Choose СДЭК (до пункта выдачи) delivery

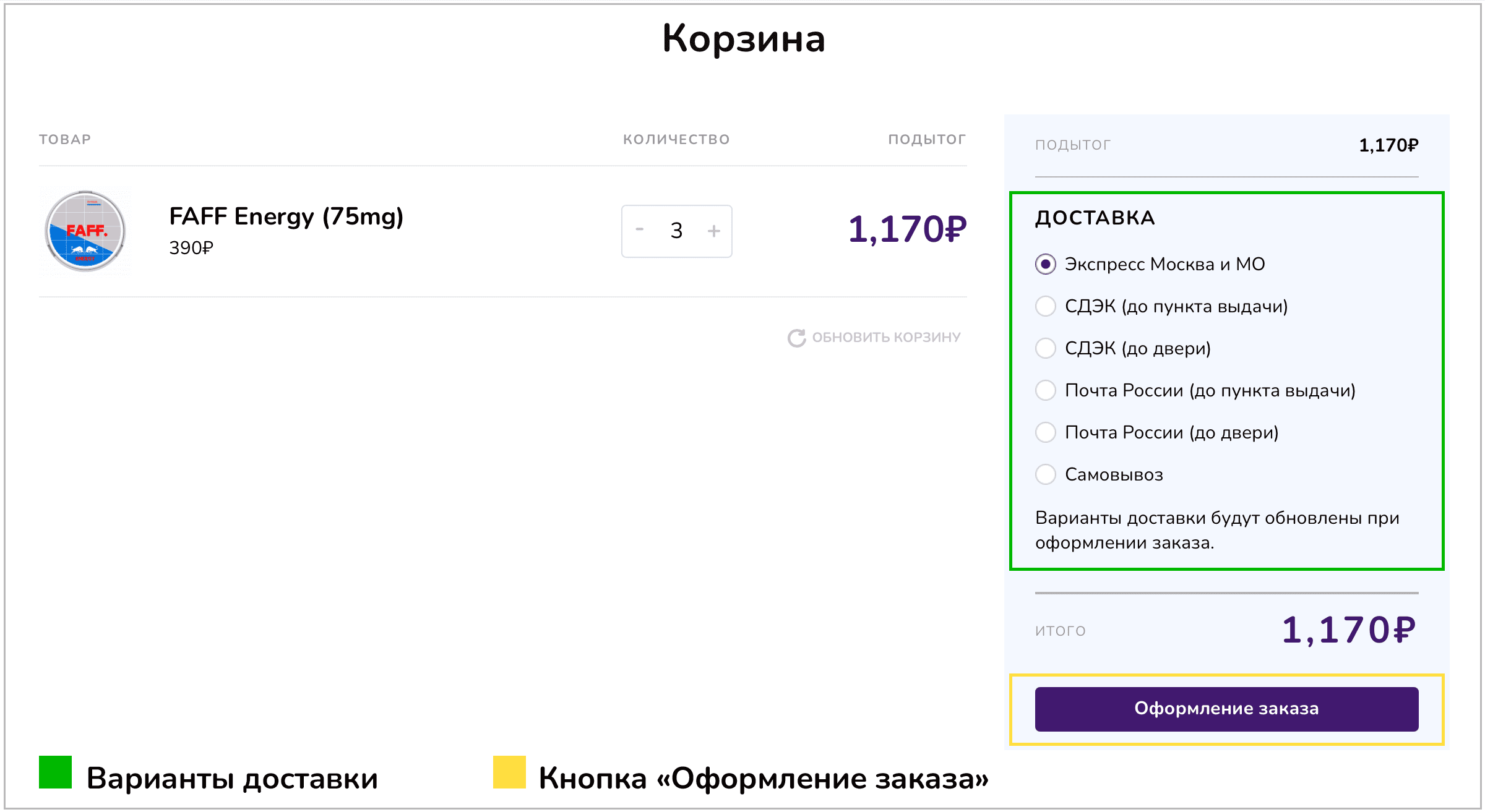1046,306
